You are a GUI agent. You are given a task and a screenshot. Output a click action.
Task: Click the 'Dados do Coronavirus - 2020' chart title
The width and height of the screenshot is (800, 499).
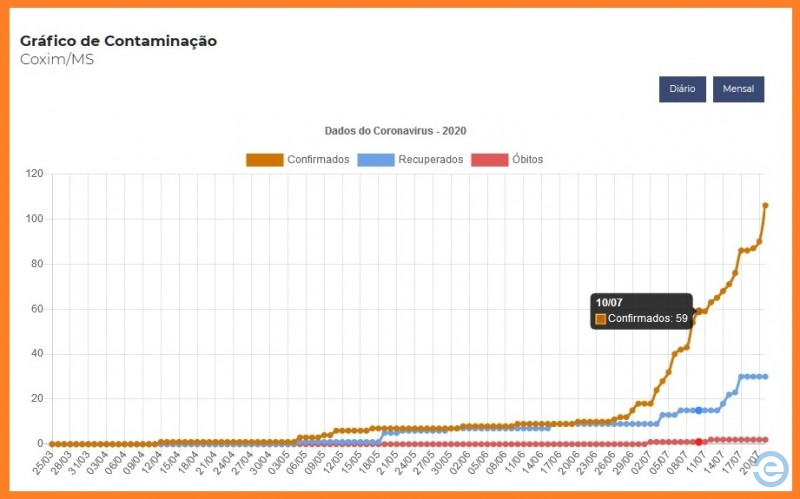(x=395, y=131)
